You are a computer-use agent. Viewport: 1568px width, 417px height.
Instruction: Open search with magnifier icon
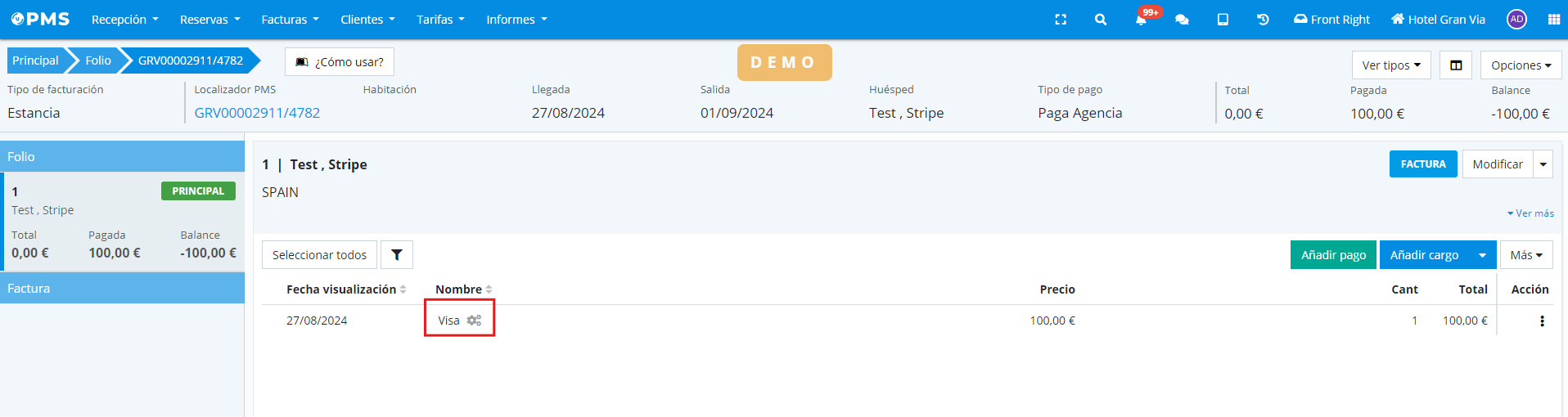point(1101,20)
